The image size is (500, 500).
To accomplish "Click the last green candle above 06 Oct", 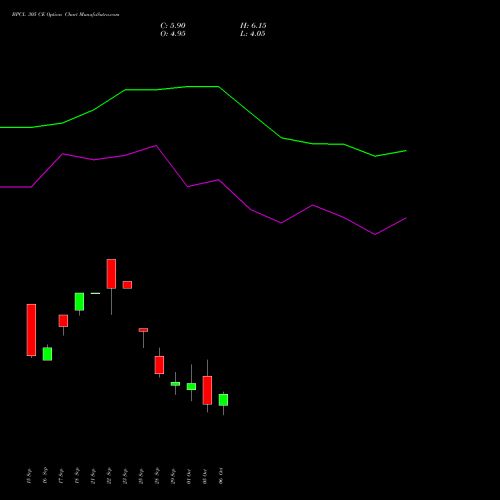I will point(223,400).
